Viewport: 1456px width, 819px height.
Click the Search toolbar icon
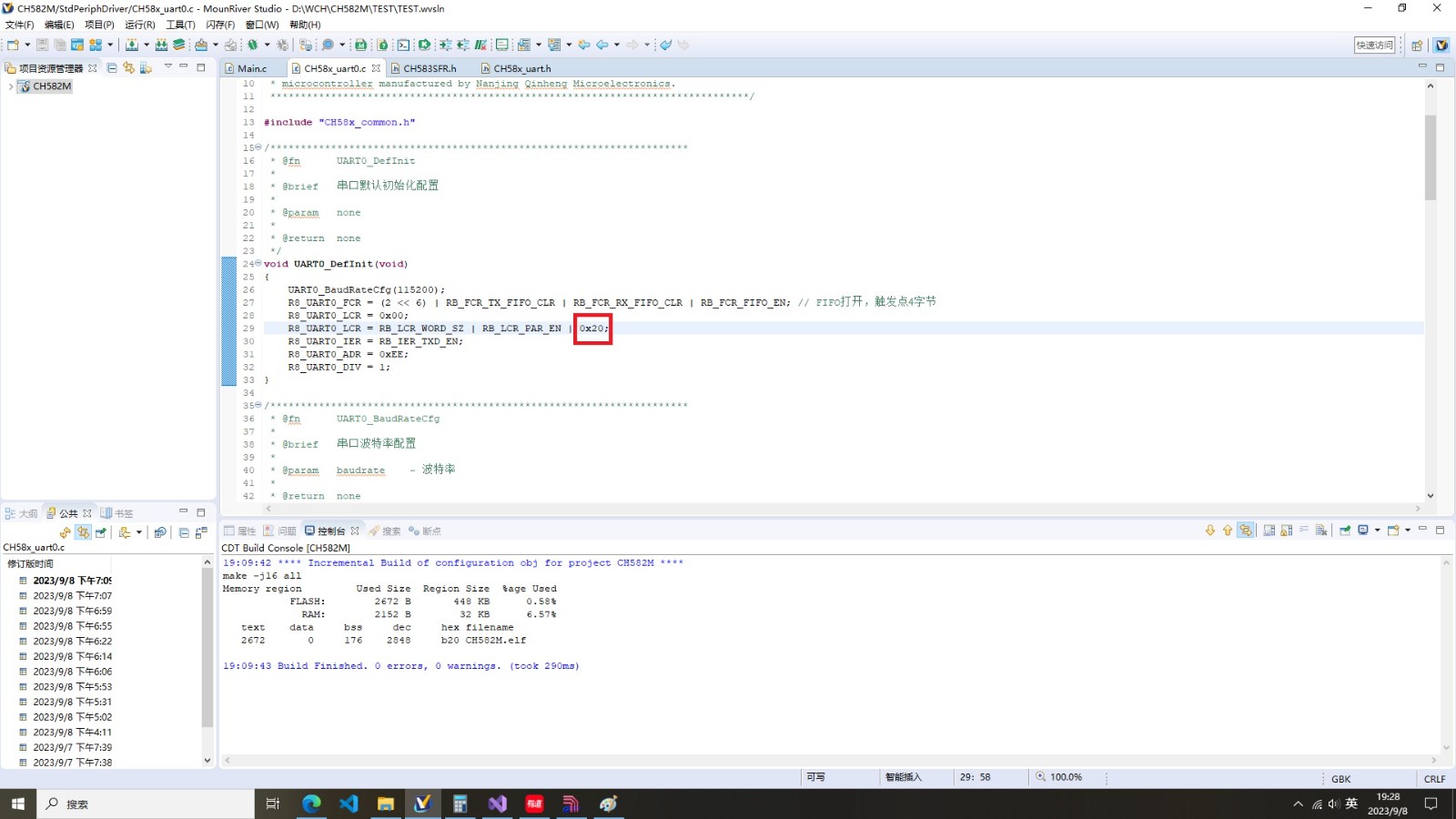pos(328,45)
